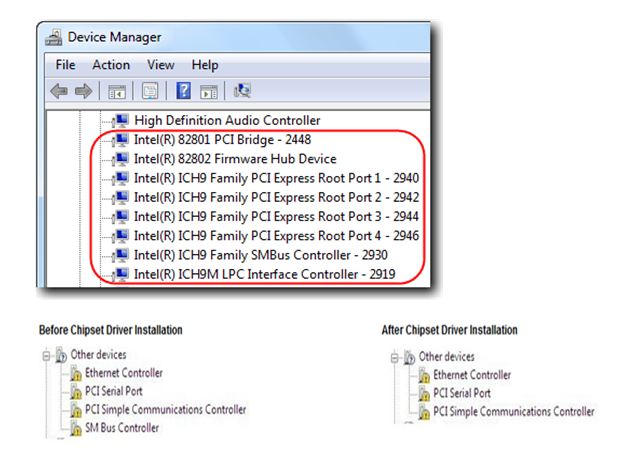This screenshot has height=453, width=621.
Task: Select ICH9M LPC Interface Controller - 2919
Action: [265, 274]
